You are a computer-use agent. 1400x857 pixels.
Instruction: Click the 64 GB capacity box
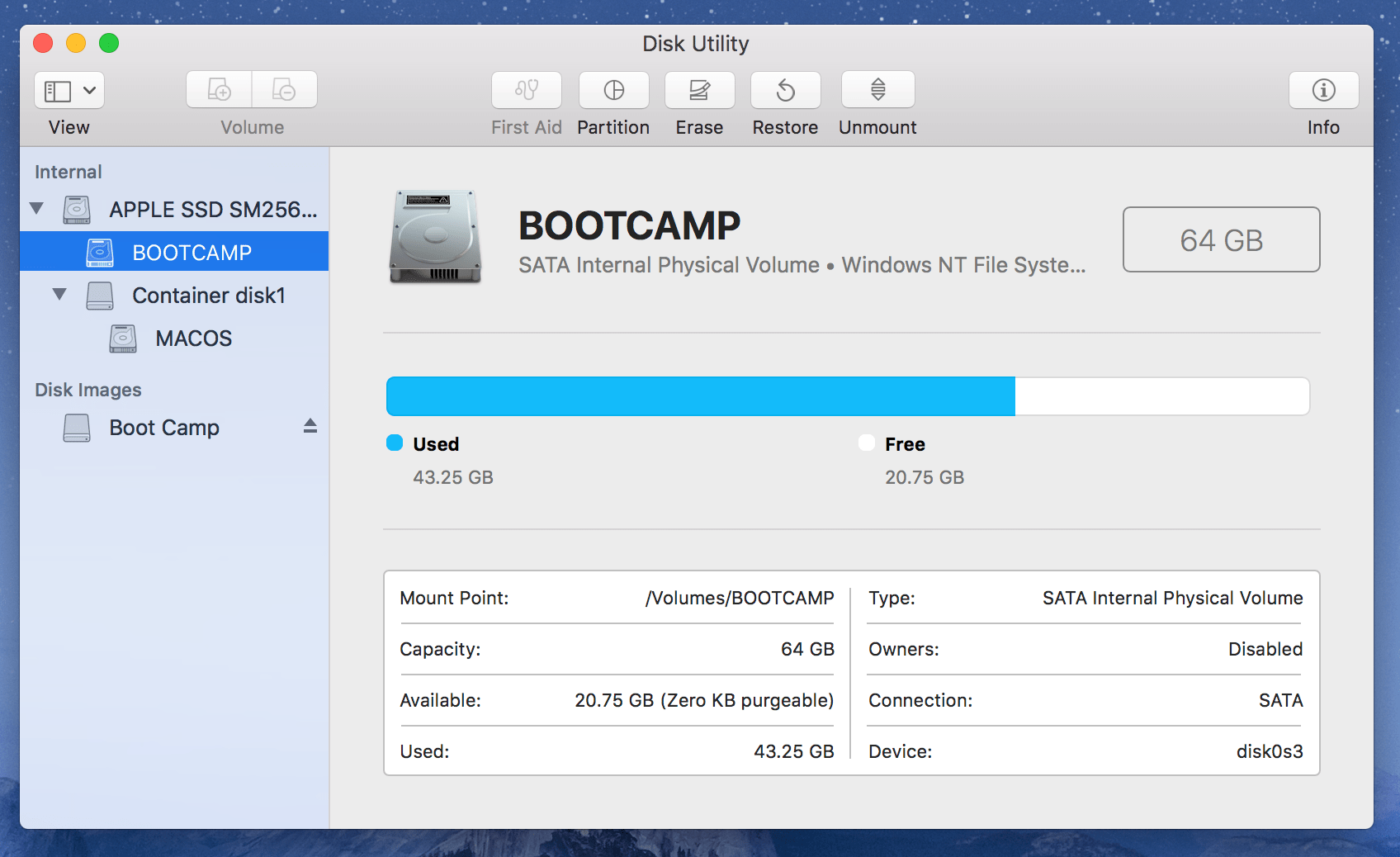pos(1222,239)
